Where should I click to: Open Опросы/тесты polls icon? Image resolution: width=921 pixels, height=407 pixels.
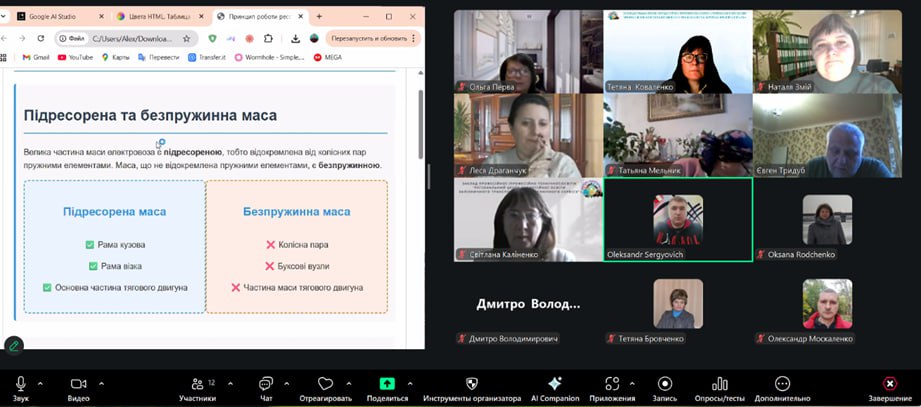pos(719,384)
